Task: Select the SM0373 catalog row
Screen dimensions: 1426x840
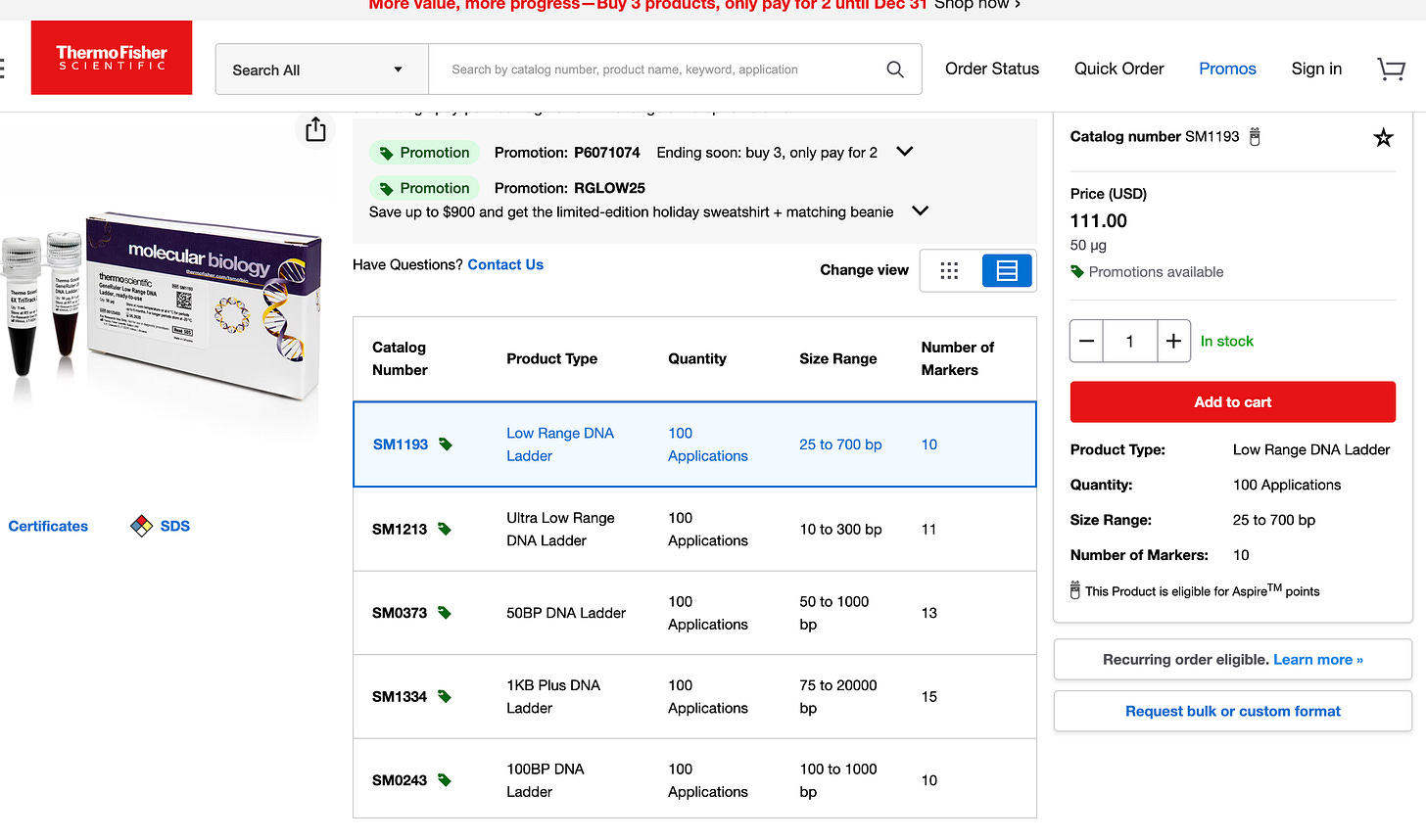Action: click(694, 613)
